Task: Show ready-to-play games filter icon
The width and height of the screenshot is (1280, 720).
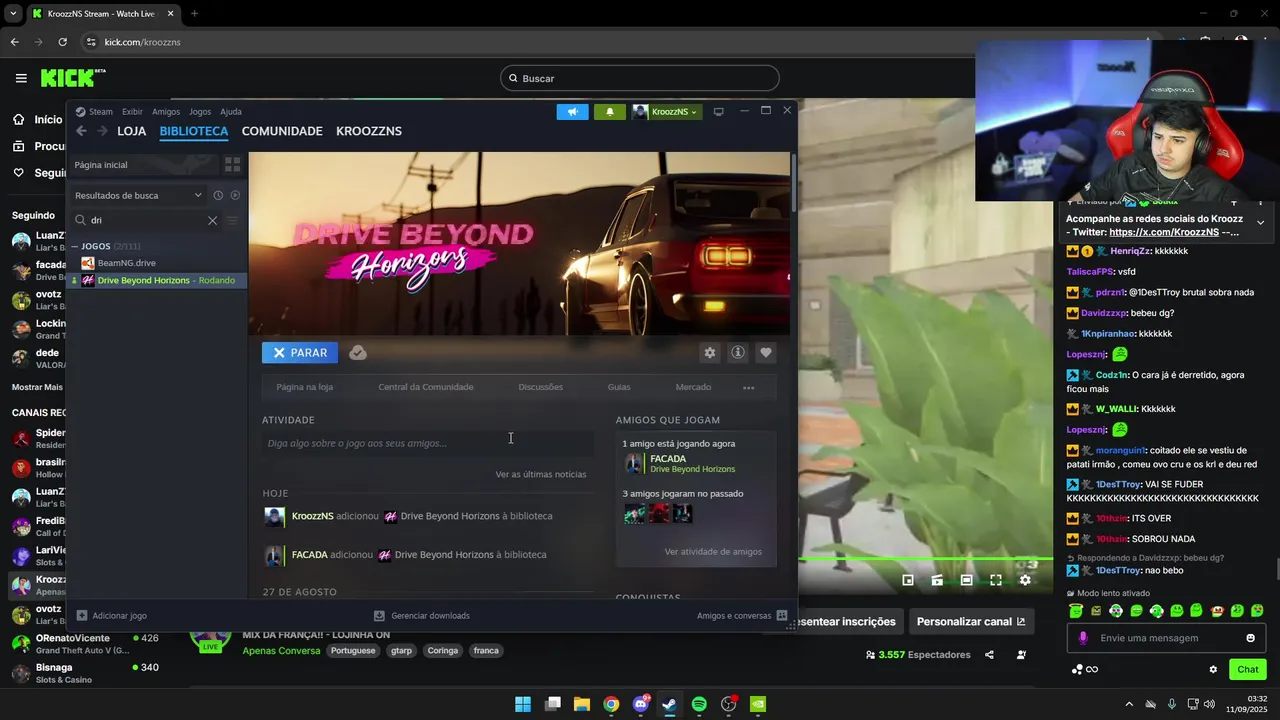Action: (x=235, y=195)
